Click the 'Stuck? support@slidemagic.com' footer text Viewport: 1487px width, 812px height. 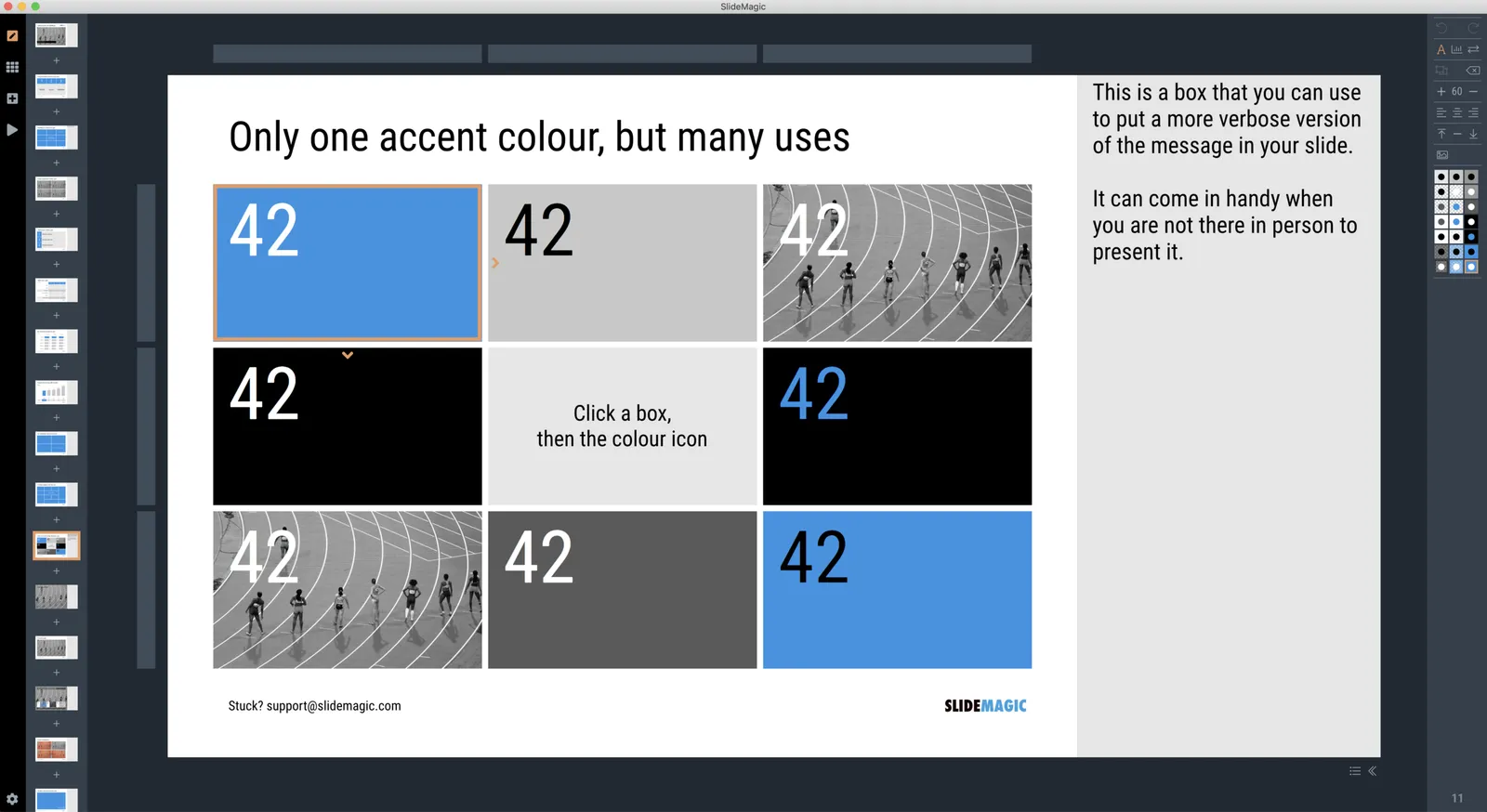315,706
